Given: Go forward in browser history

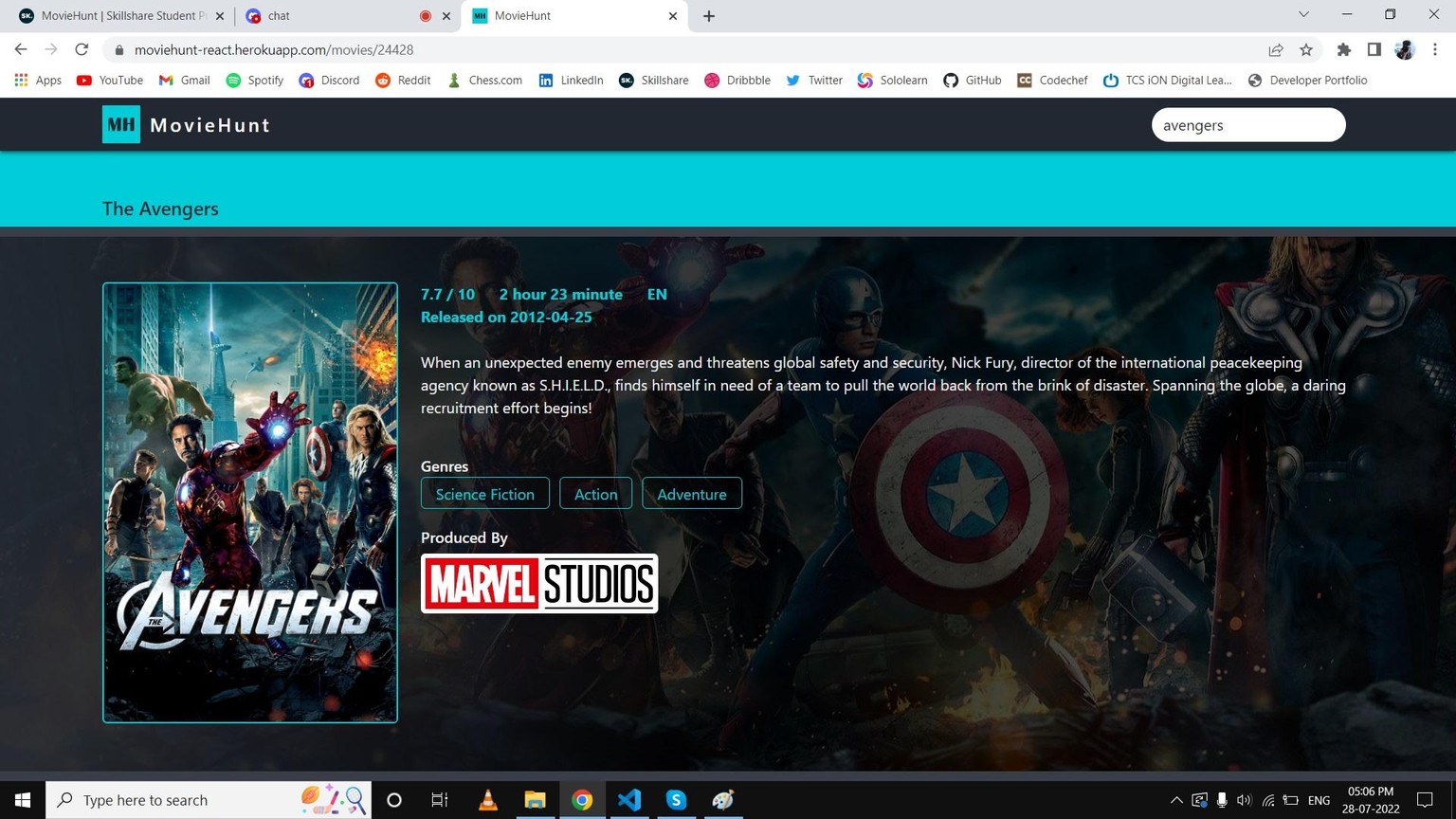Looking at the screenshot, I should click(x=51, y=49).
